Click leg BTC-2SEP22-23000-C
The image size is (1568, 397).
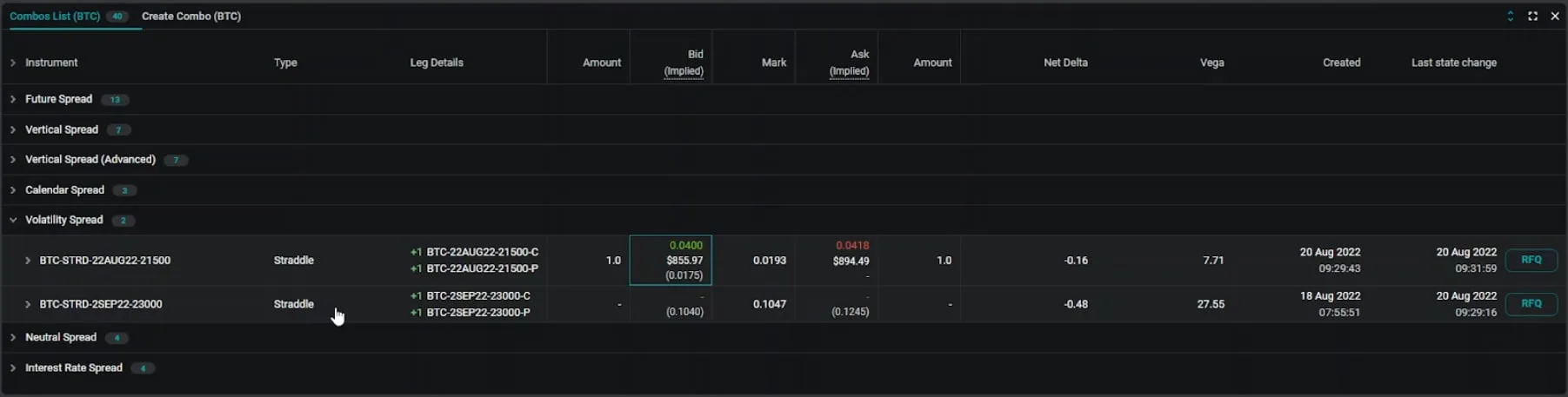click(x=478, y=295)
